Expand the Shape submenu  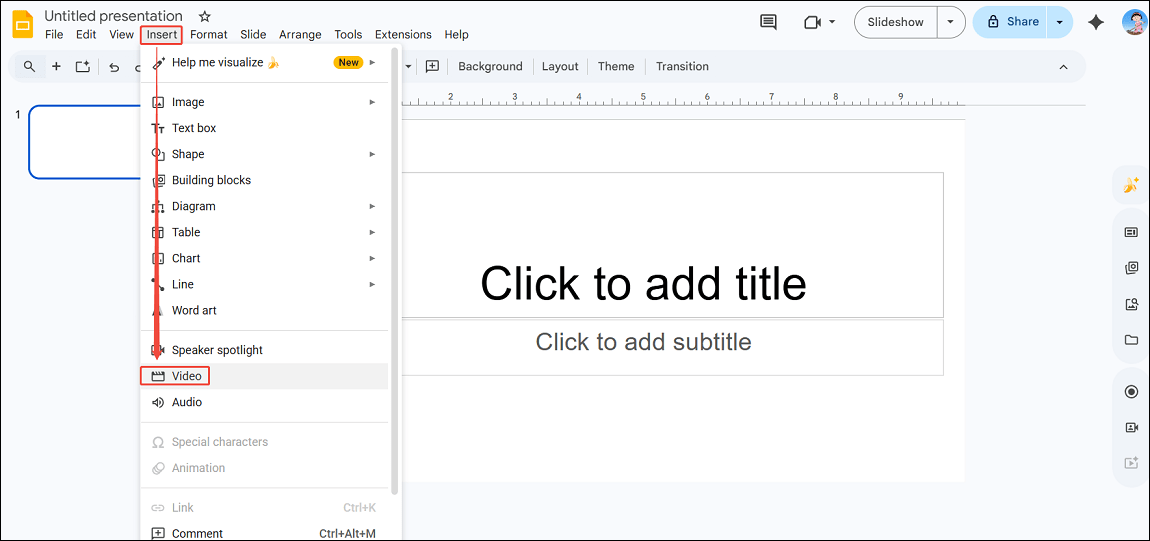264,154
